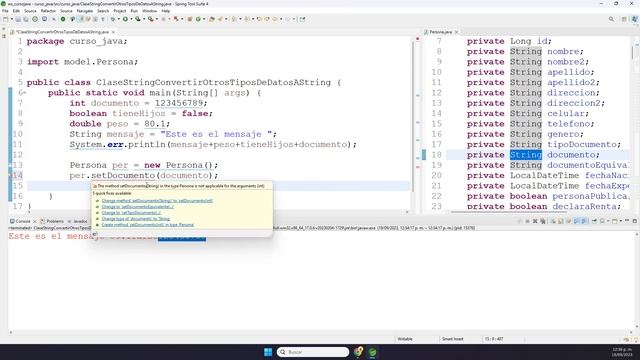Open the File menu

(x=5, y=11)
